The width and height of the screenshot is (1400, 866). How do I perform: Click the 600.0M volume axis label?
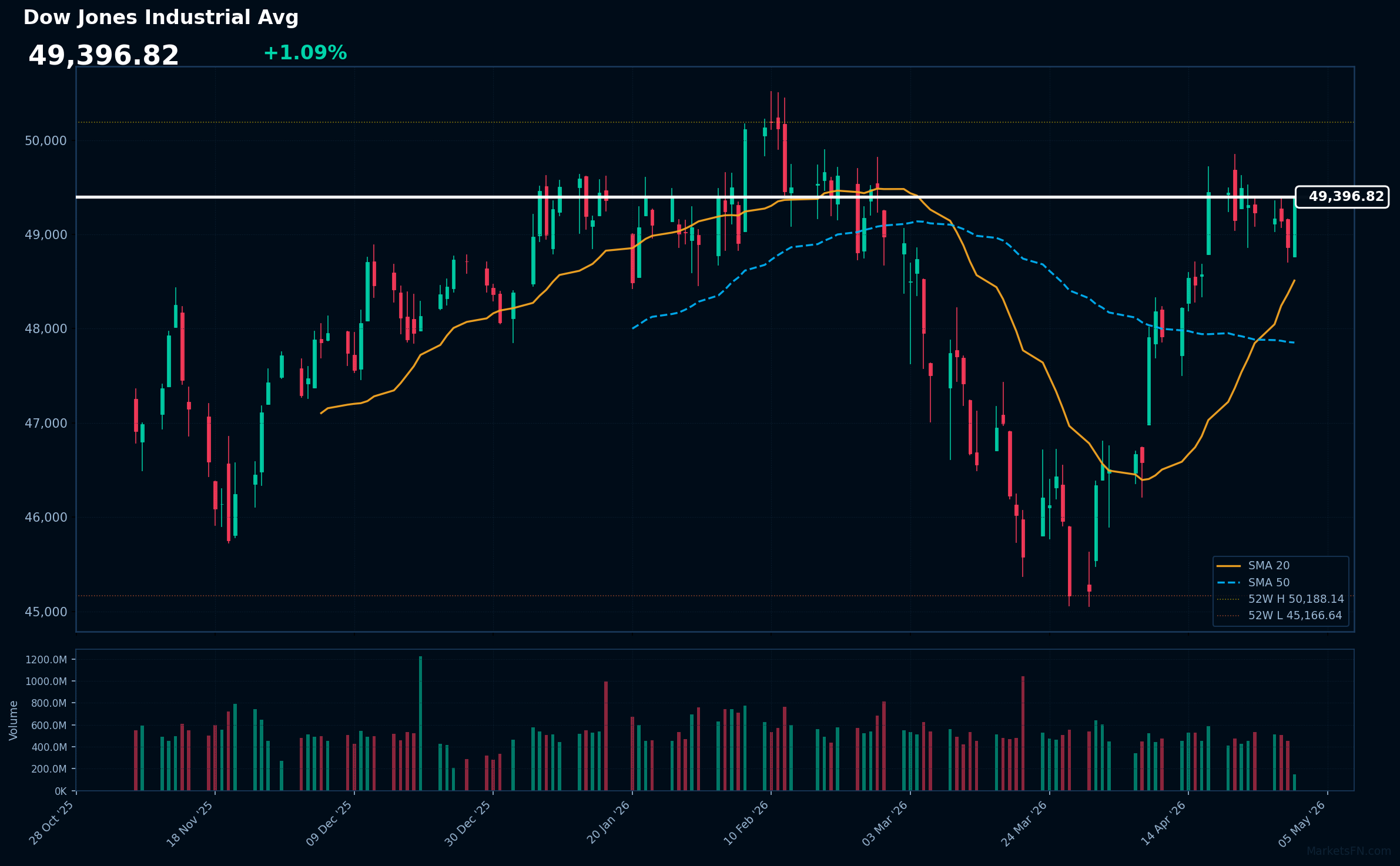click(x=48, y=726)
